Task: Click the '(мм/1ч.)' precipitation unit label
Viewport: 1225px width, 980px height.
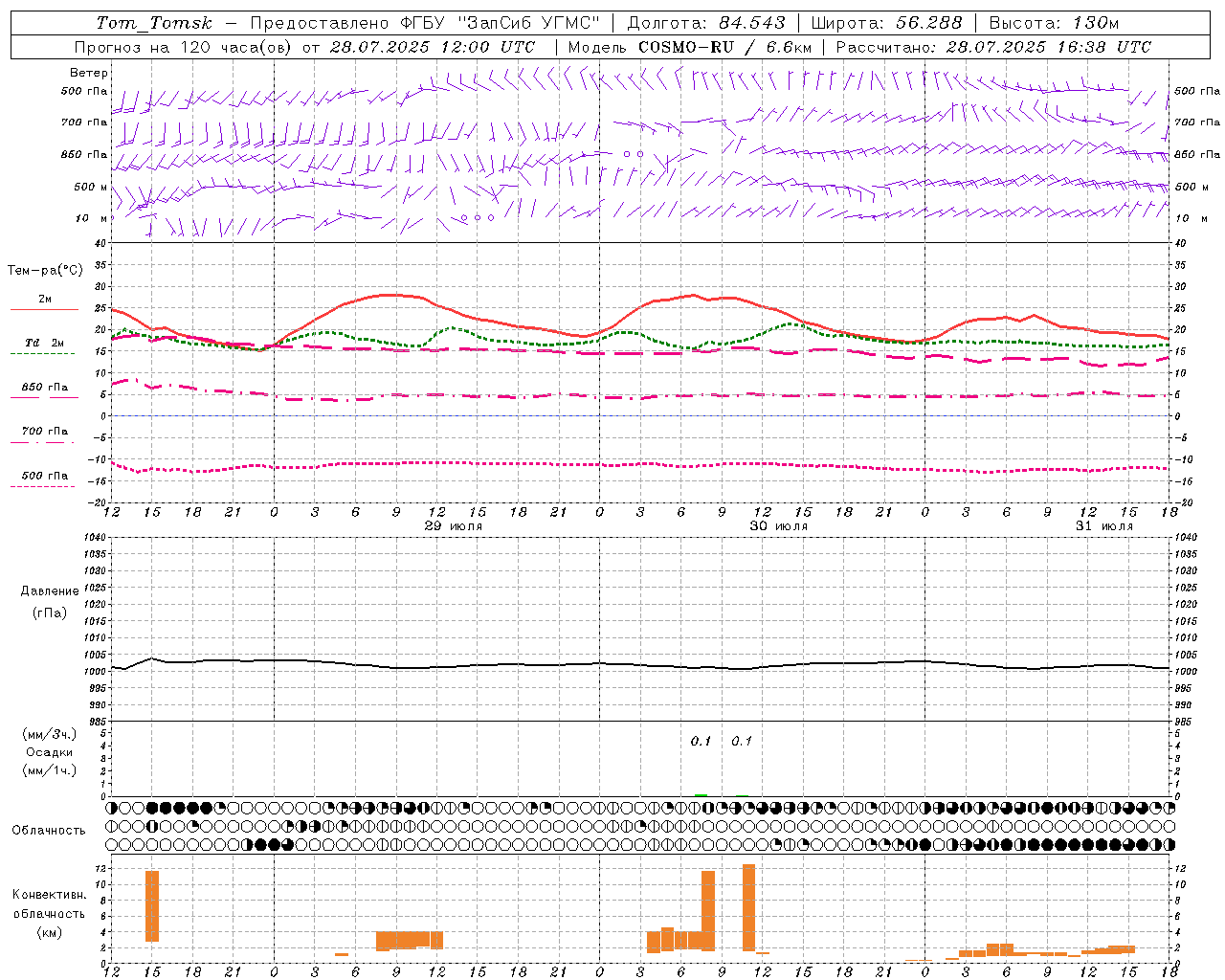Action: 49,770
